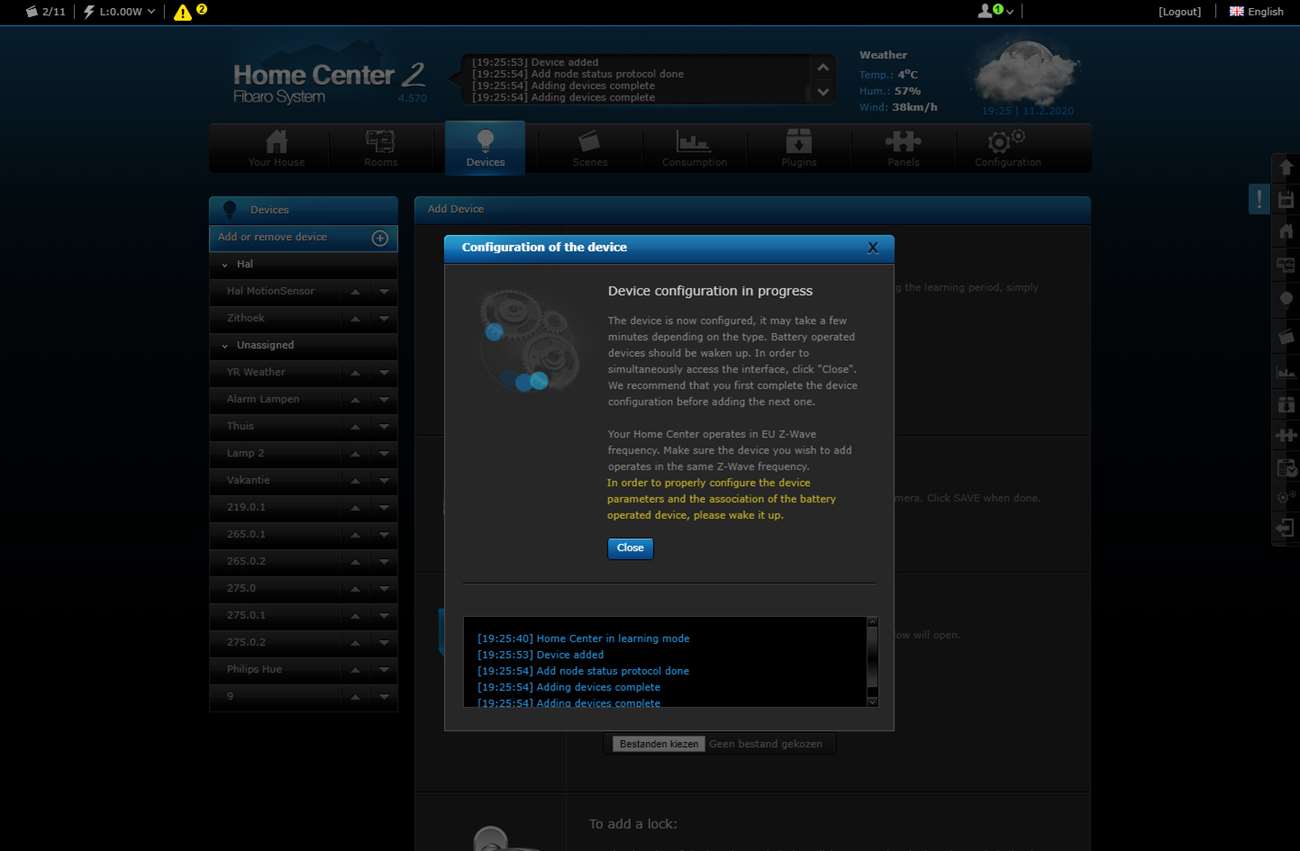Click the consumption chart icon in right quick bar
This screenshot has width=1300, height=851.
[x=1286, y=372]
